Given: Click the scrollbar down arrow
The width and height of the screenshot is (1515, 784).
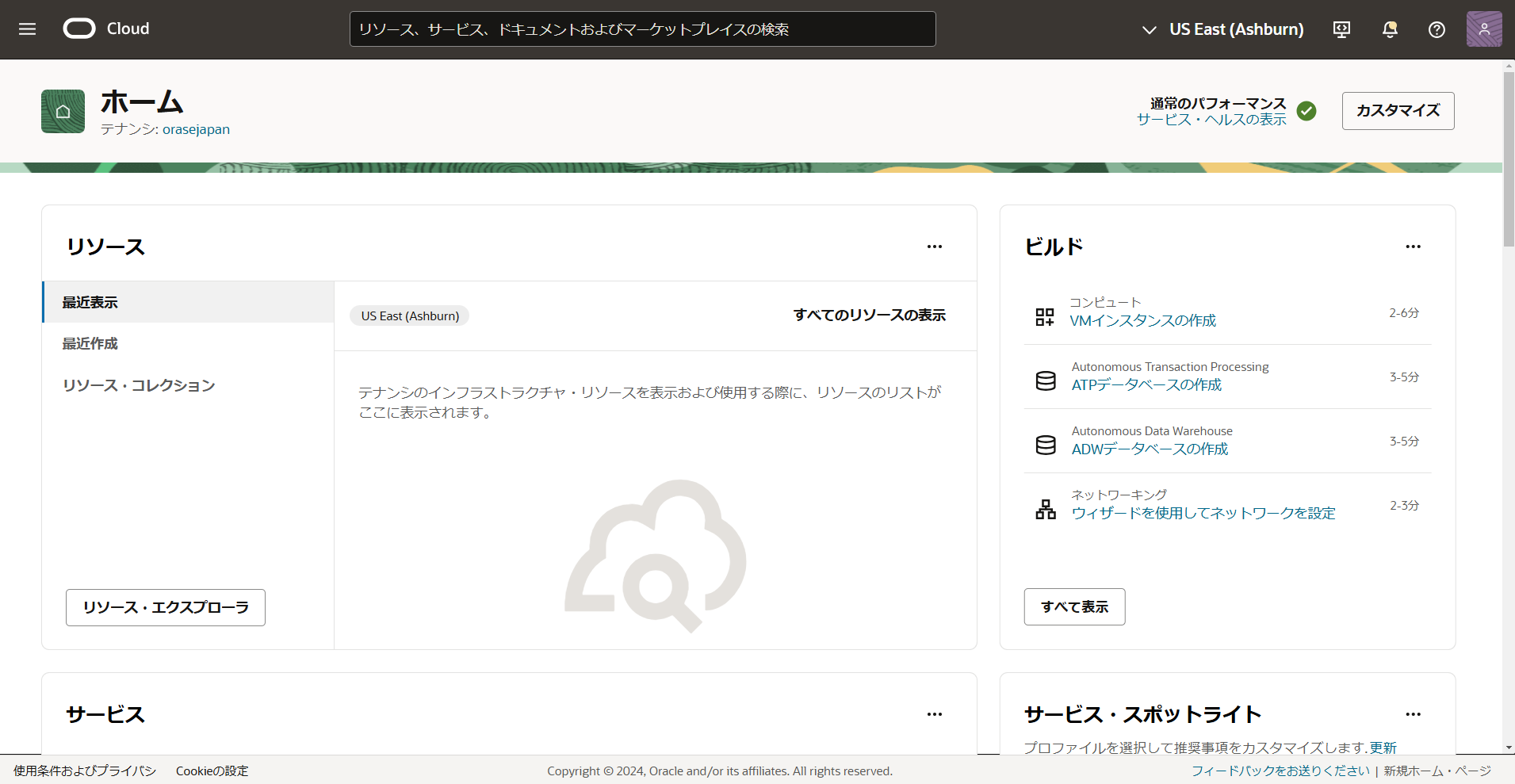Looking at the screenshot, I should 1509,748.
